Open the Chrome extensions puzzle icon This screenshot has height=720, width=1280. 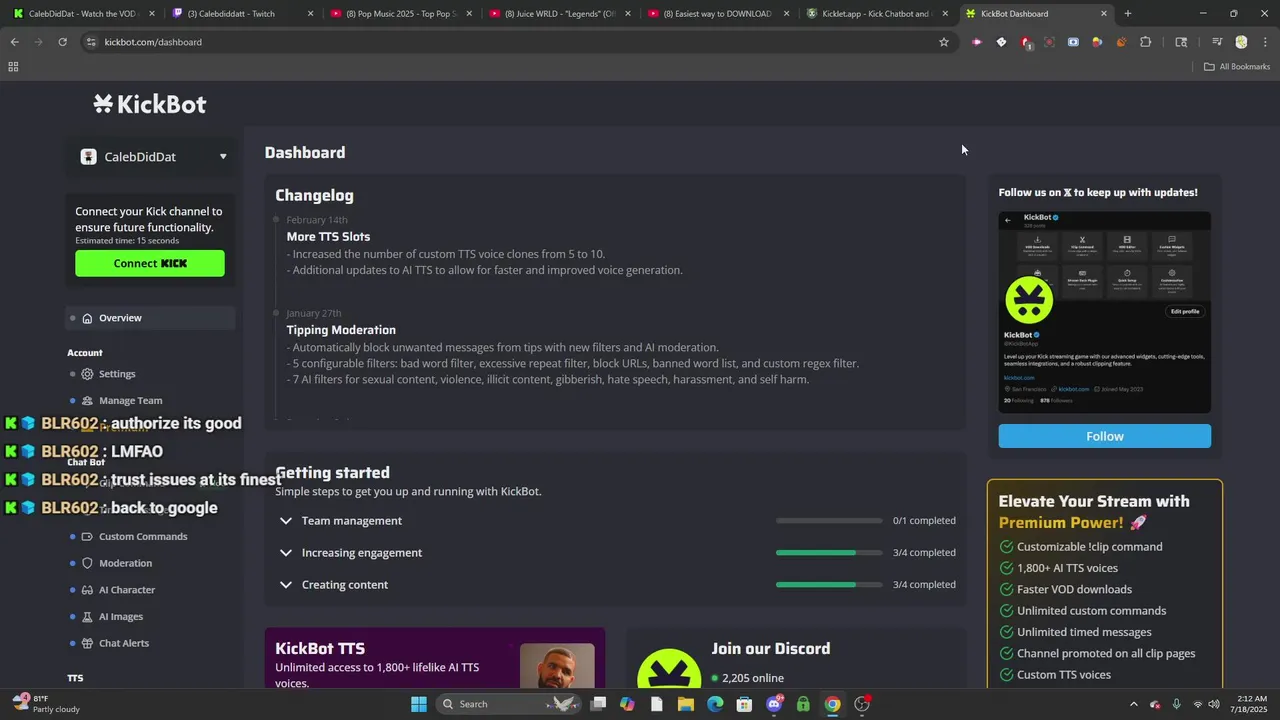(1146, 42)
